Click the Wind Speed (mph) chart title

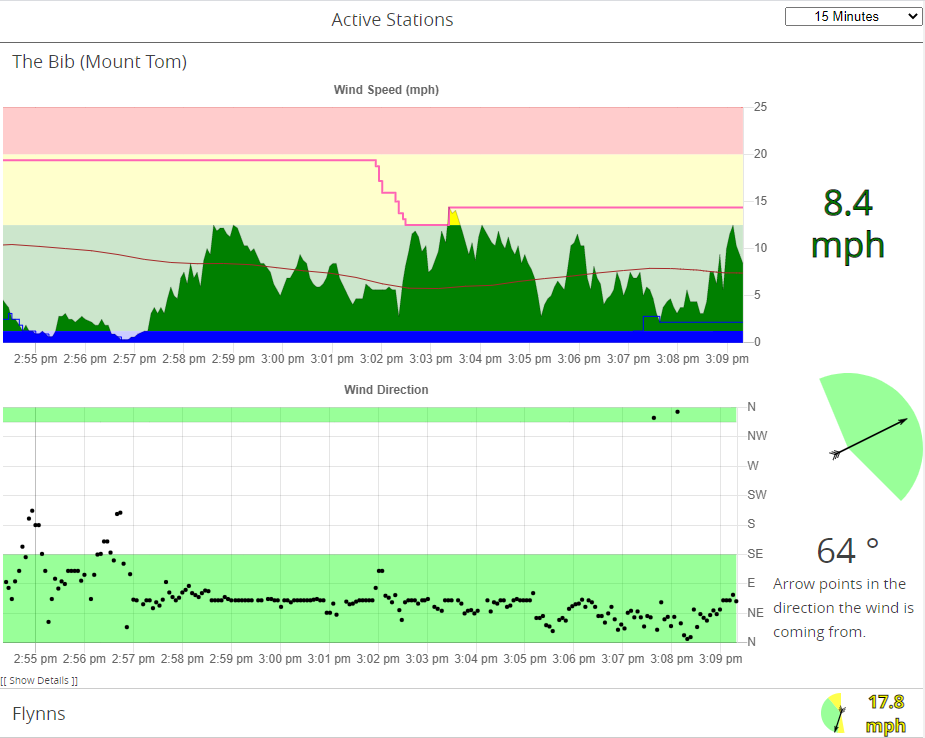[386, 90]
